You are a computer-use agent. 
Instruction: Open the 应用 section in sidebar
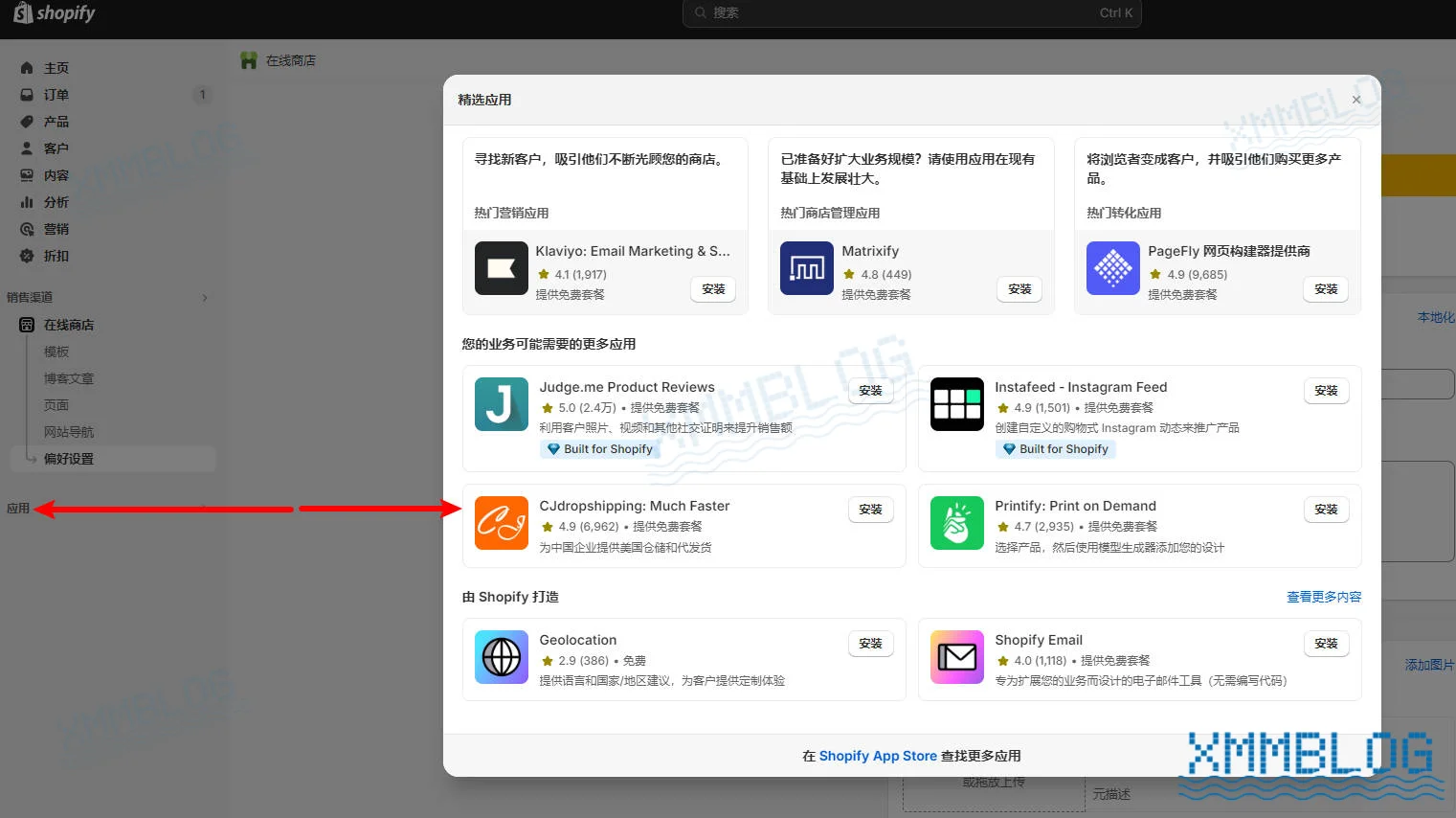(18, 509)
